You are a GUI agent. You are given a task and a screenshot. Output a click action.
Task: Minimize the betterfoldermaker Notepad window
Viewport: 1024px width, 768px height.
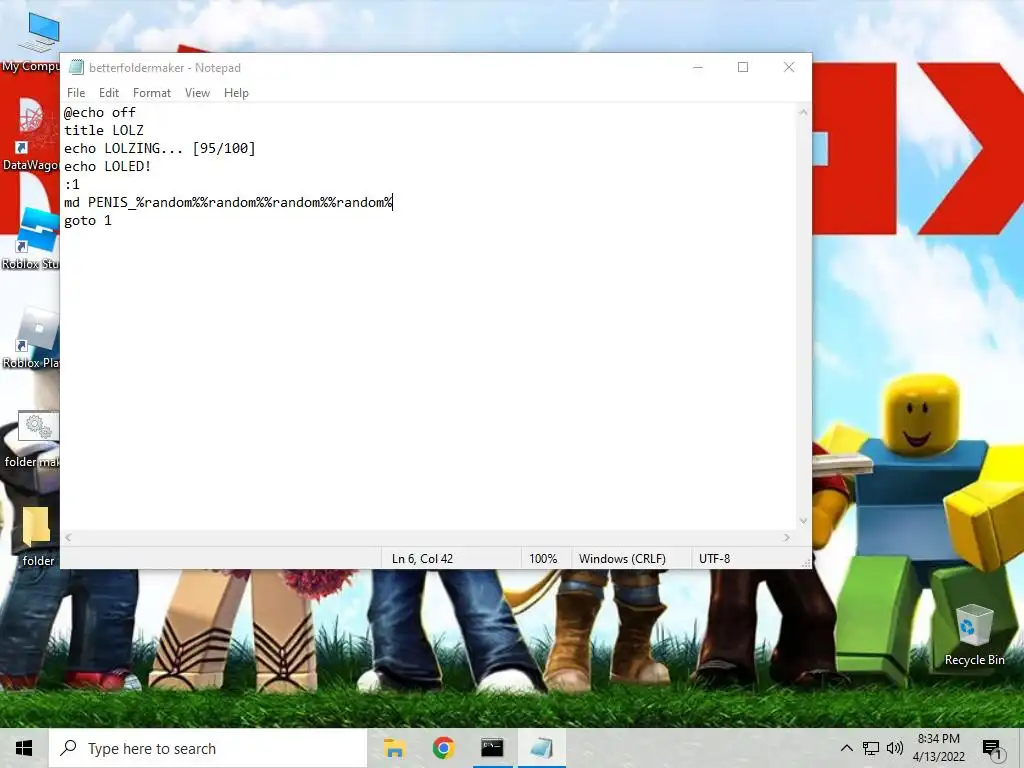[x=697, y=67]
